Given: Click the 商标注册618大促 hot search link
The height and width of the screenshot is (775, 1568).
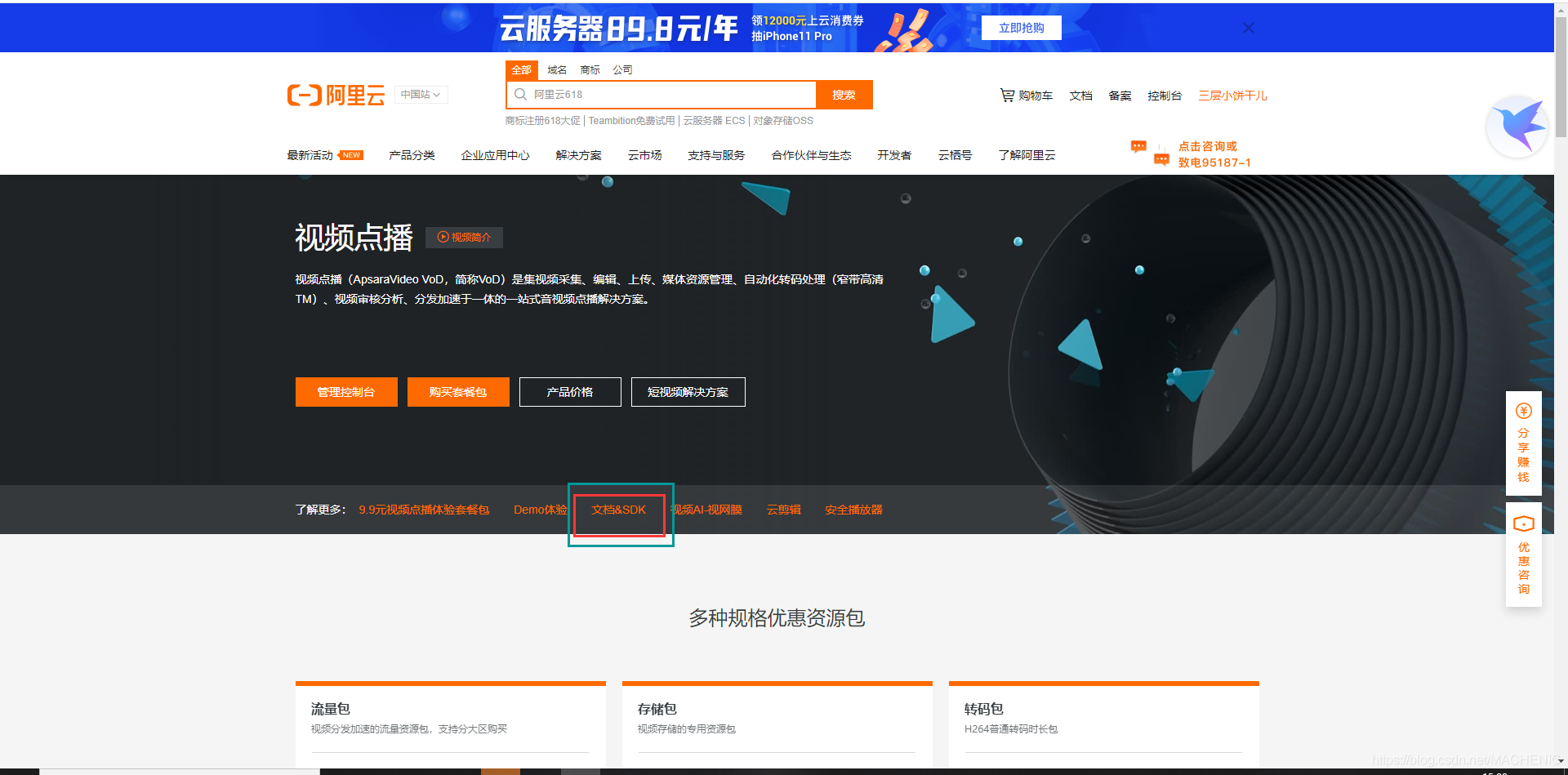Looking at the screenshot, I should (542, 121).
